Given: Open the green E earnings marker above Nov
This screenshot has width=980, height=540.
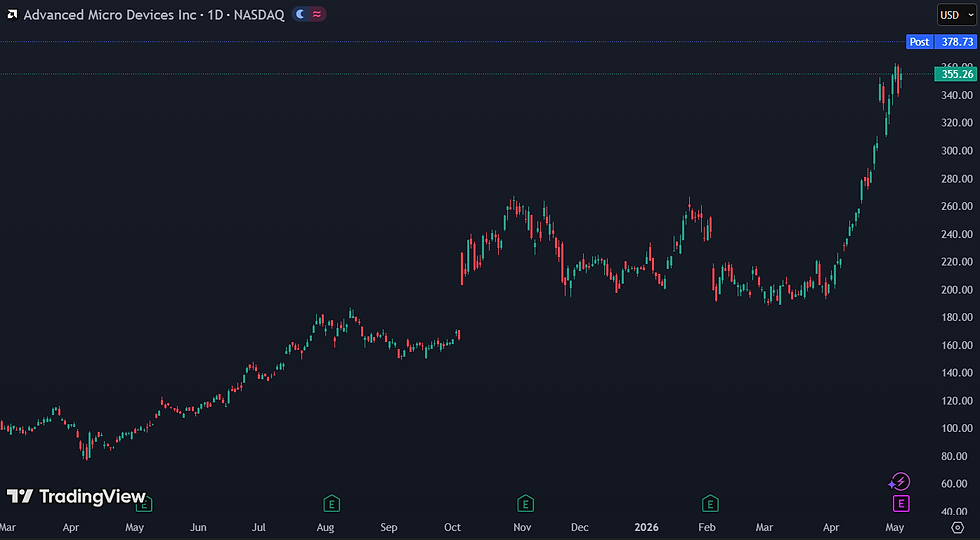Looking at the screenshot, I should 525,502.
